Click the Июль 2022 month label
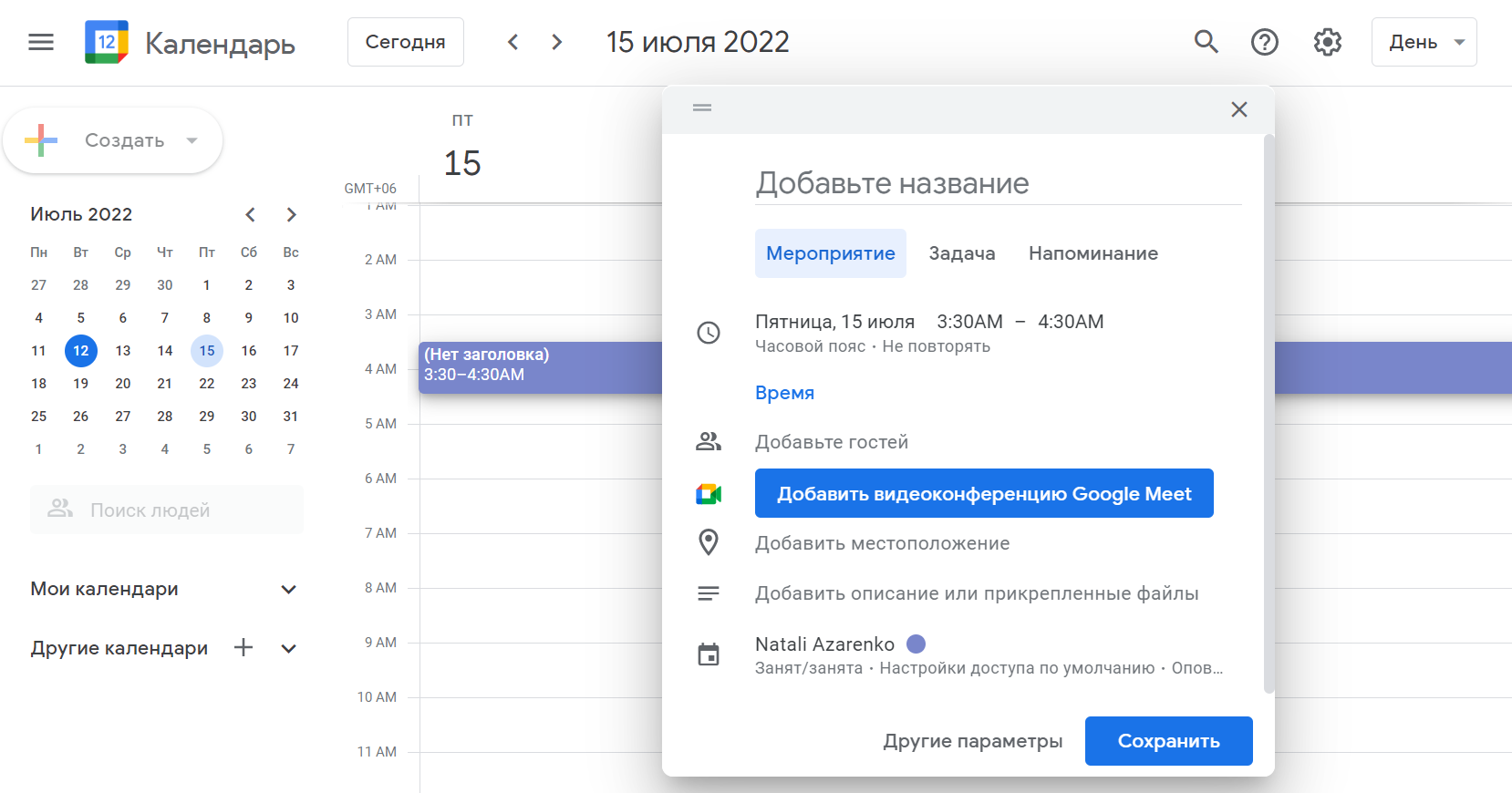 [x=81, y=214]
